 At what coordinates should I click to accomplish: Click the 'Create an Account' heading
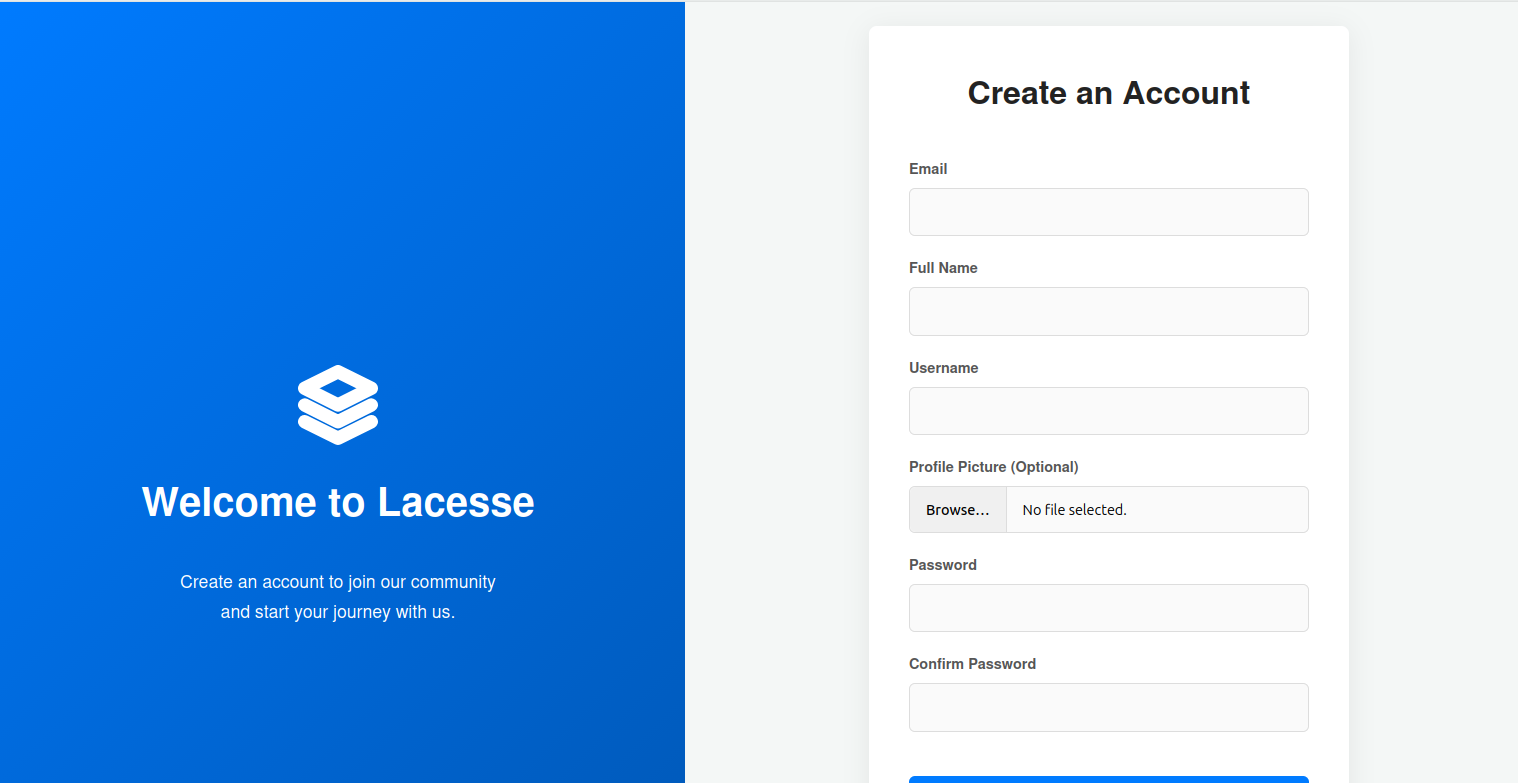tap(1108, 93)
